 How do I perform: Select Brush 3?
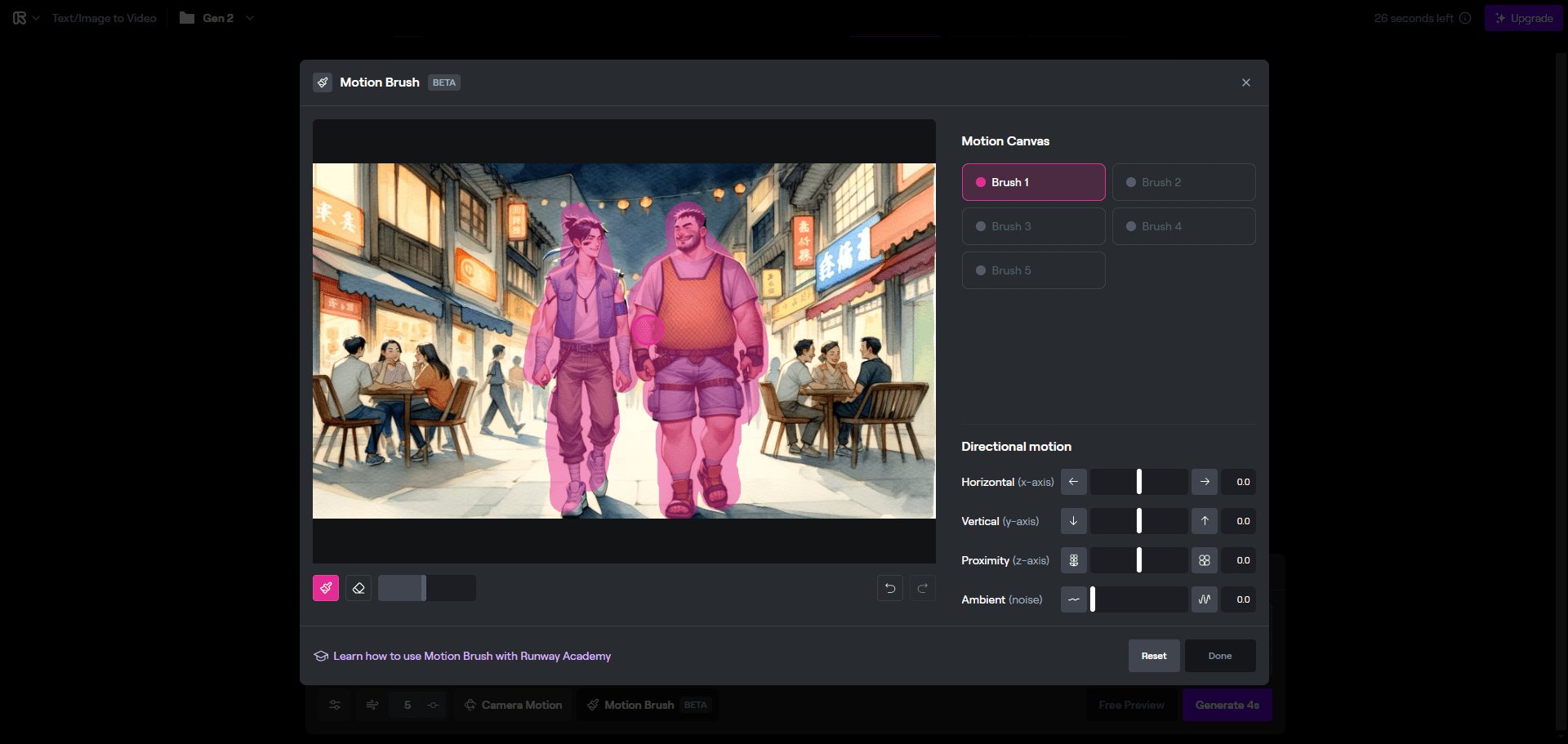pyautogui.click(x=1033, y=226)
